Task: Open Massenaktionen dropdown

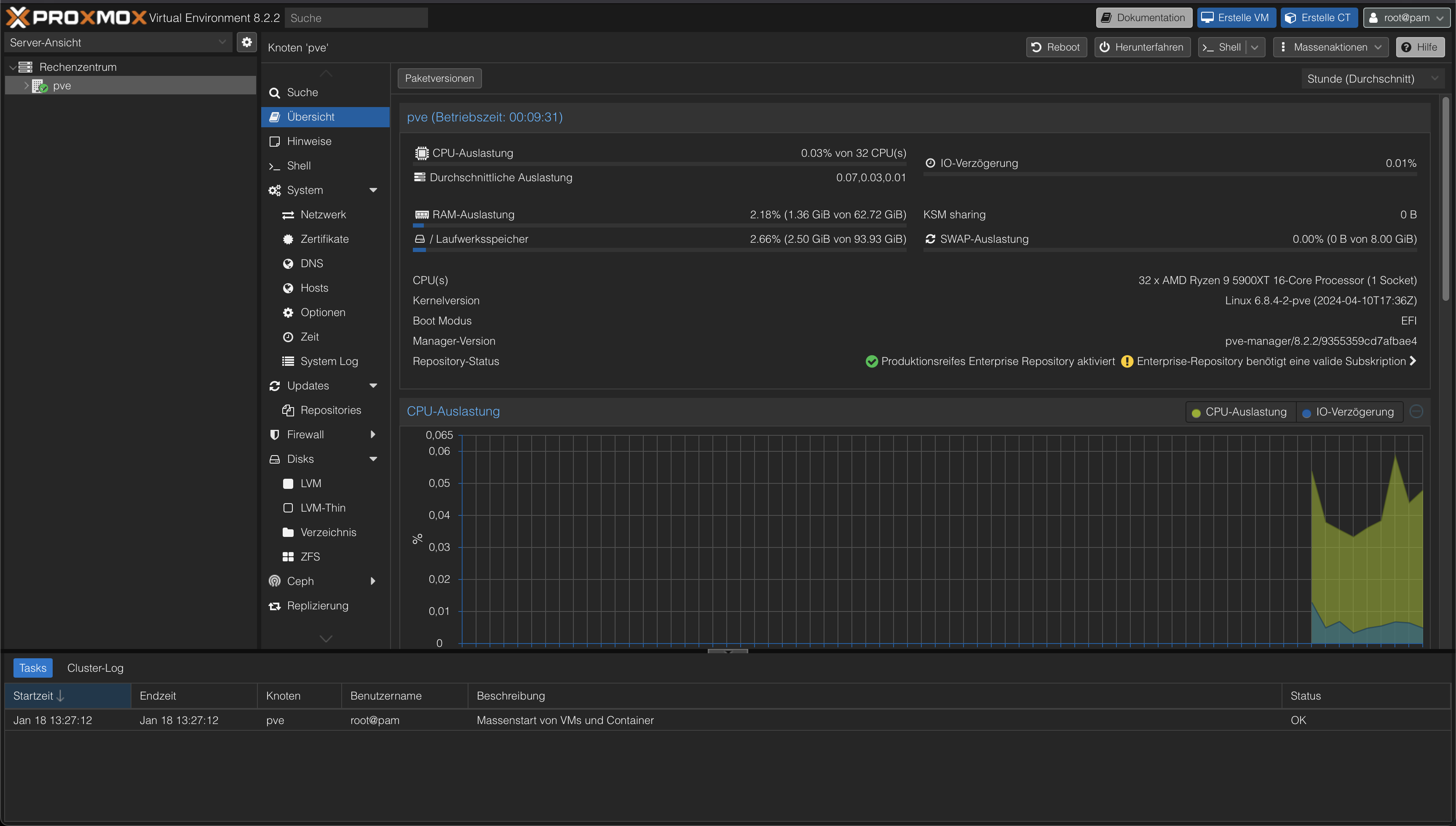Action: [1330, 47]
